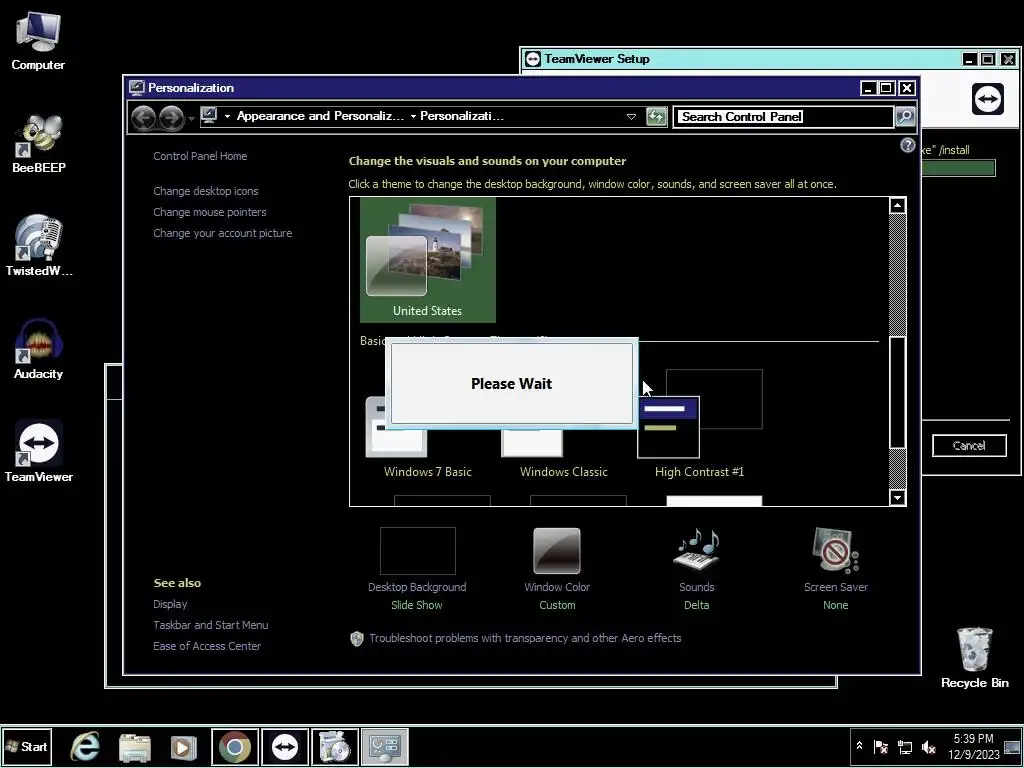
Task: Click the TeamViewer logo in Setup window
Action: 987,99
